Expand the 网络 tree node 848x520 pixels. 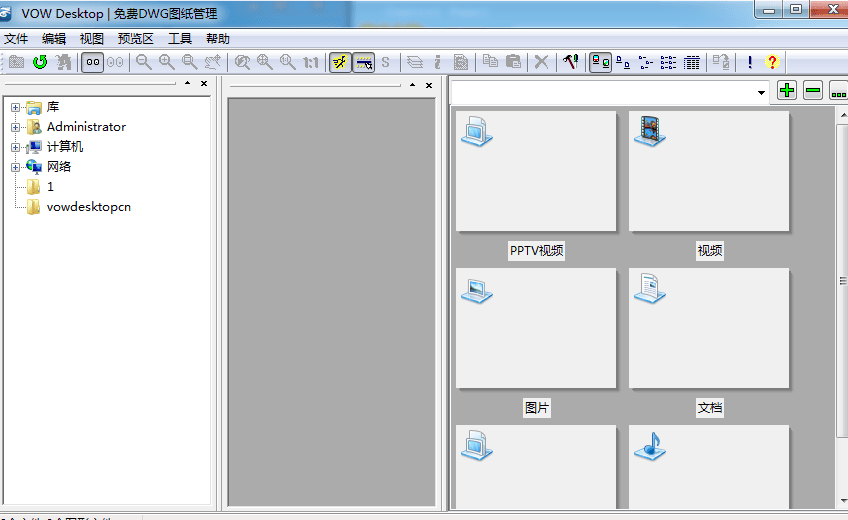point(15,167)
